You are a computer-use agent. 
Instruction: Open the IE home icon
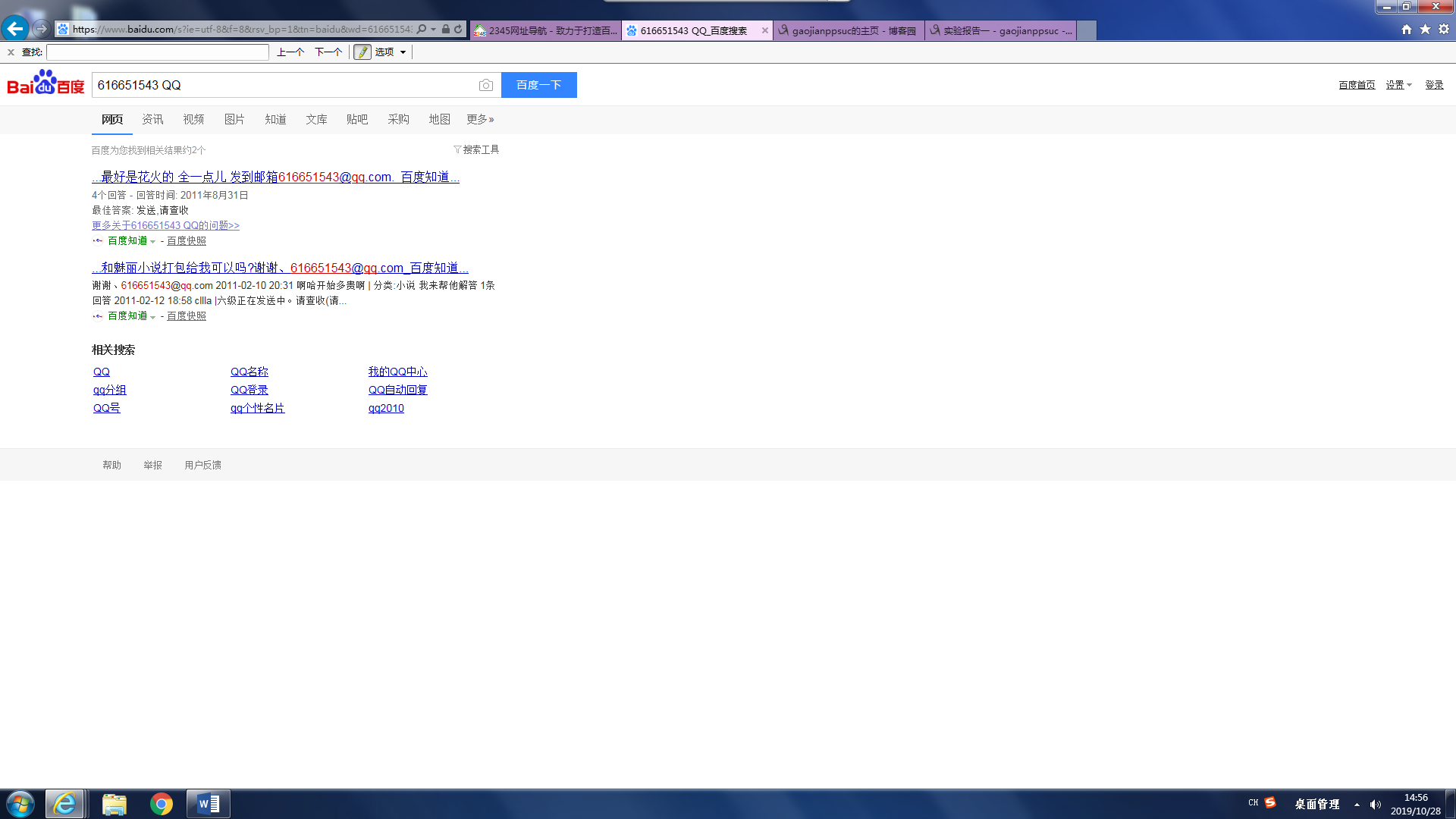coord(1407,30)
